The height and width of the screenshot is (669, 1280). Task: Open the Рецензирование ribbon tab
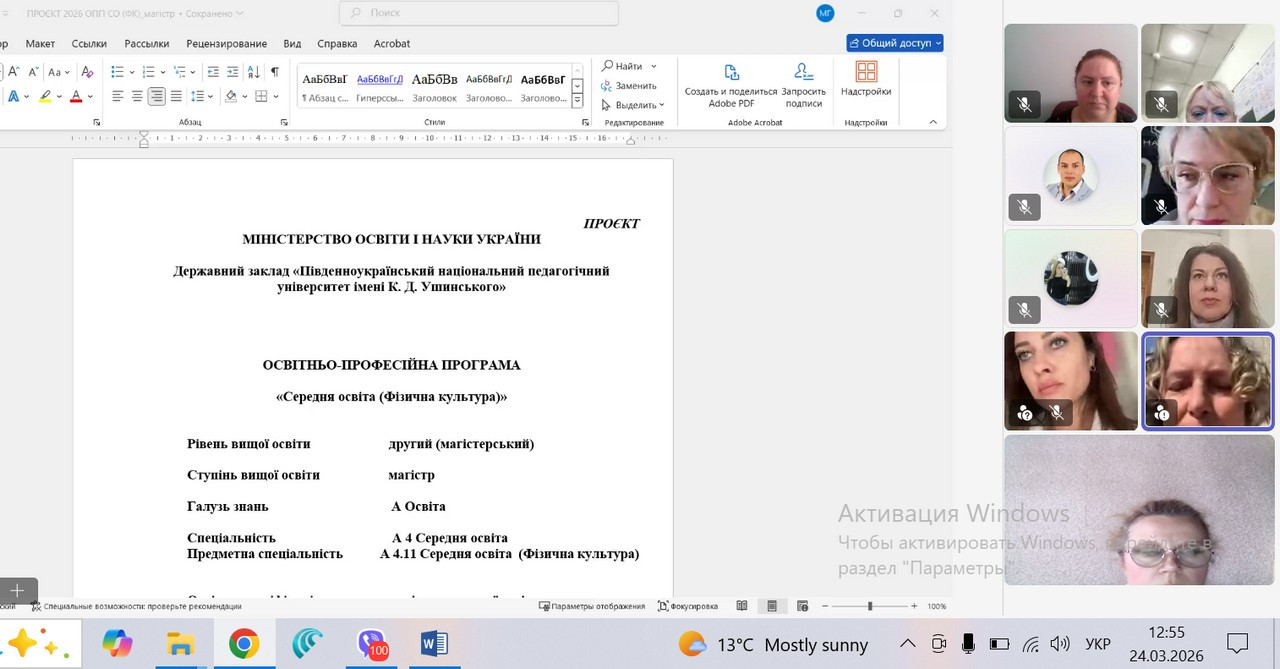226,44
